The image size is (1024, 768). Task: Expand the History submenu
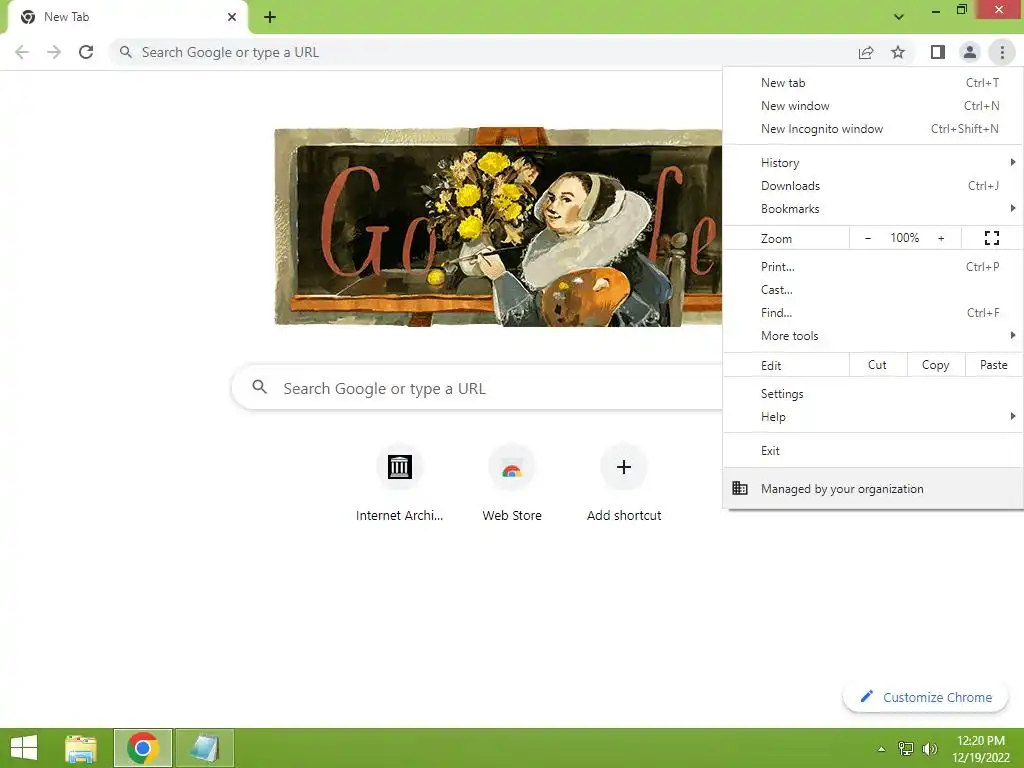tap(873, 163)
